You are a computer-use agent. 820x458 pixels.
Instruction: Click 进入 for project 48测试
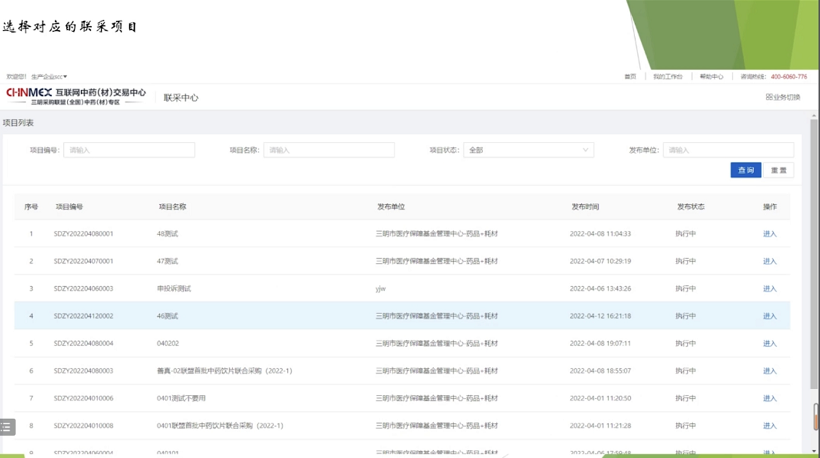click(x=769, y=234)
